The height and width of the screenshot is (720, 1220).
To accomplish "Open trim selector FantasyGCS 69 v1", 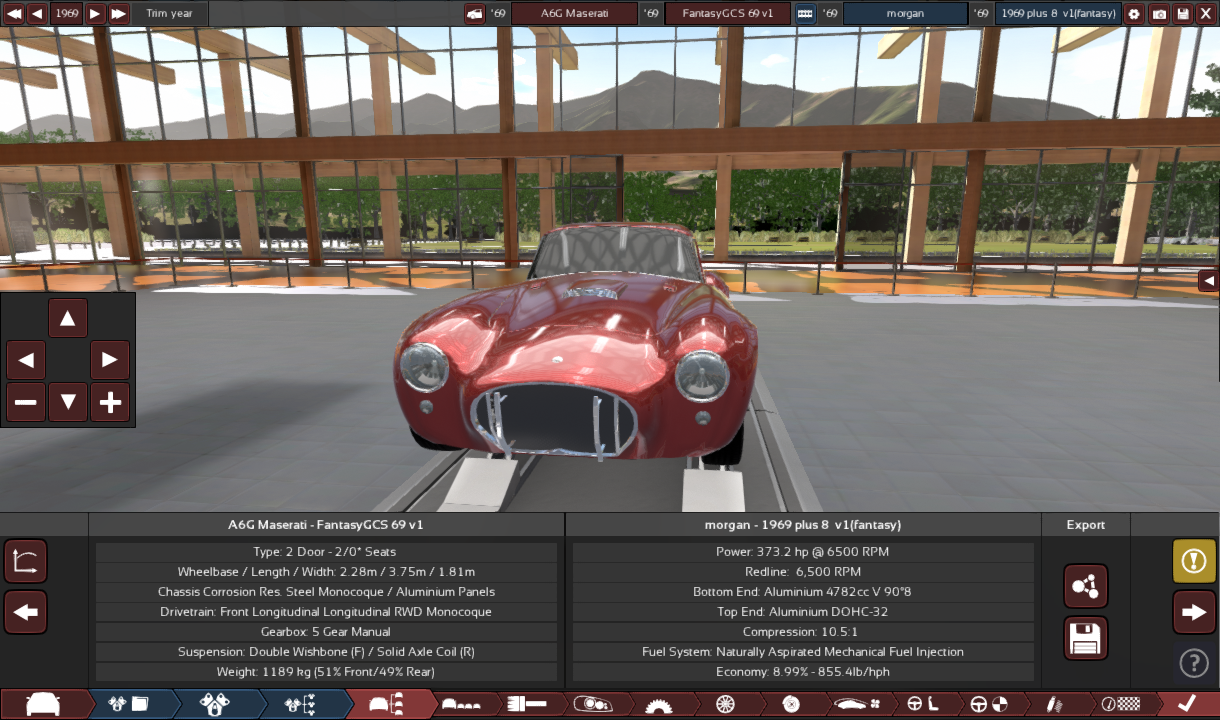I will pos(727,13).
